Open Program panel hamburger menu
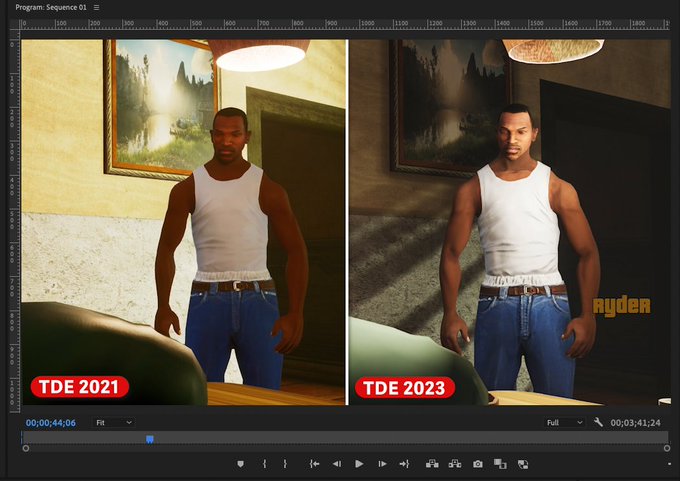Viewport: 680px width, 481px height. tap(96, 7)
